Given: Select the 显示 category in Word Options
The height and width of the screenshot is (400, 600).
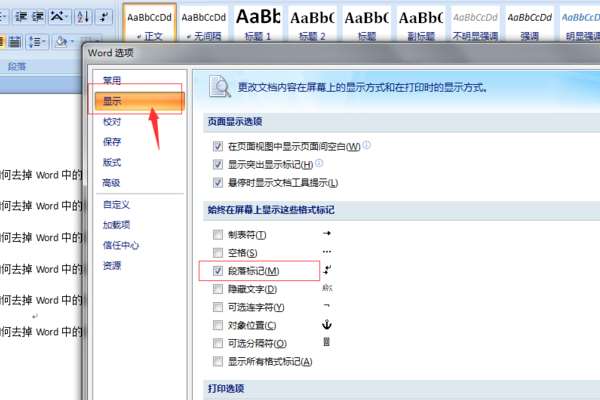Looking at the screenshot, I should [140, 101].
